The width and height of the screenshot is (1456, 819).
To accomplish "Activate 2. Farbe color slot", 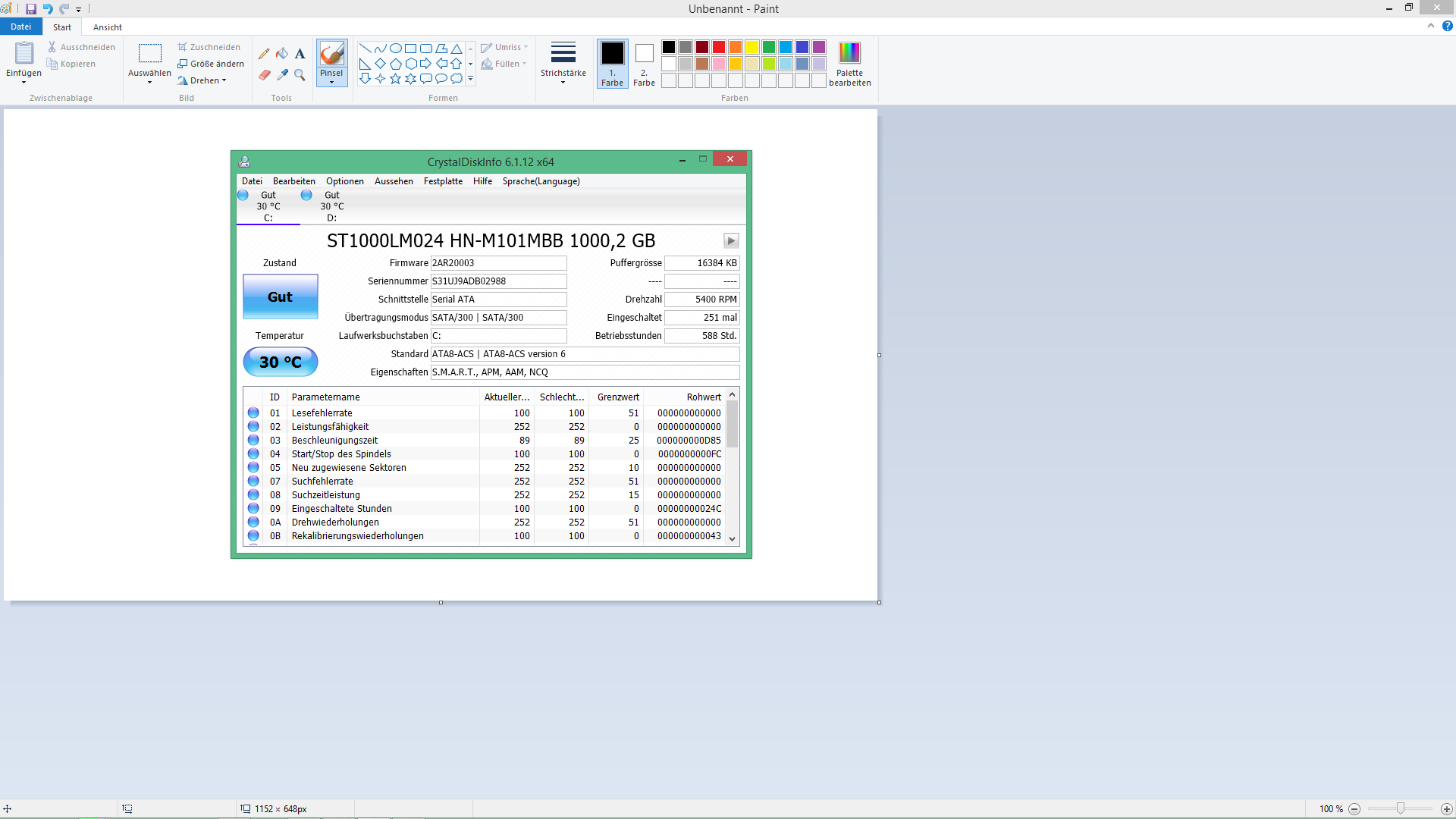I will [644, 64].
